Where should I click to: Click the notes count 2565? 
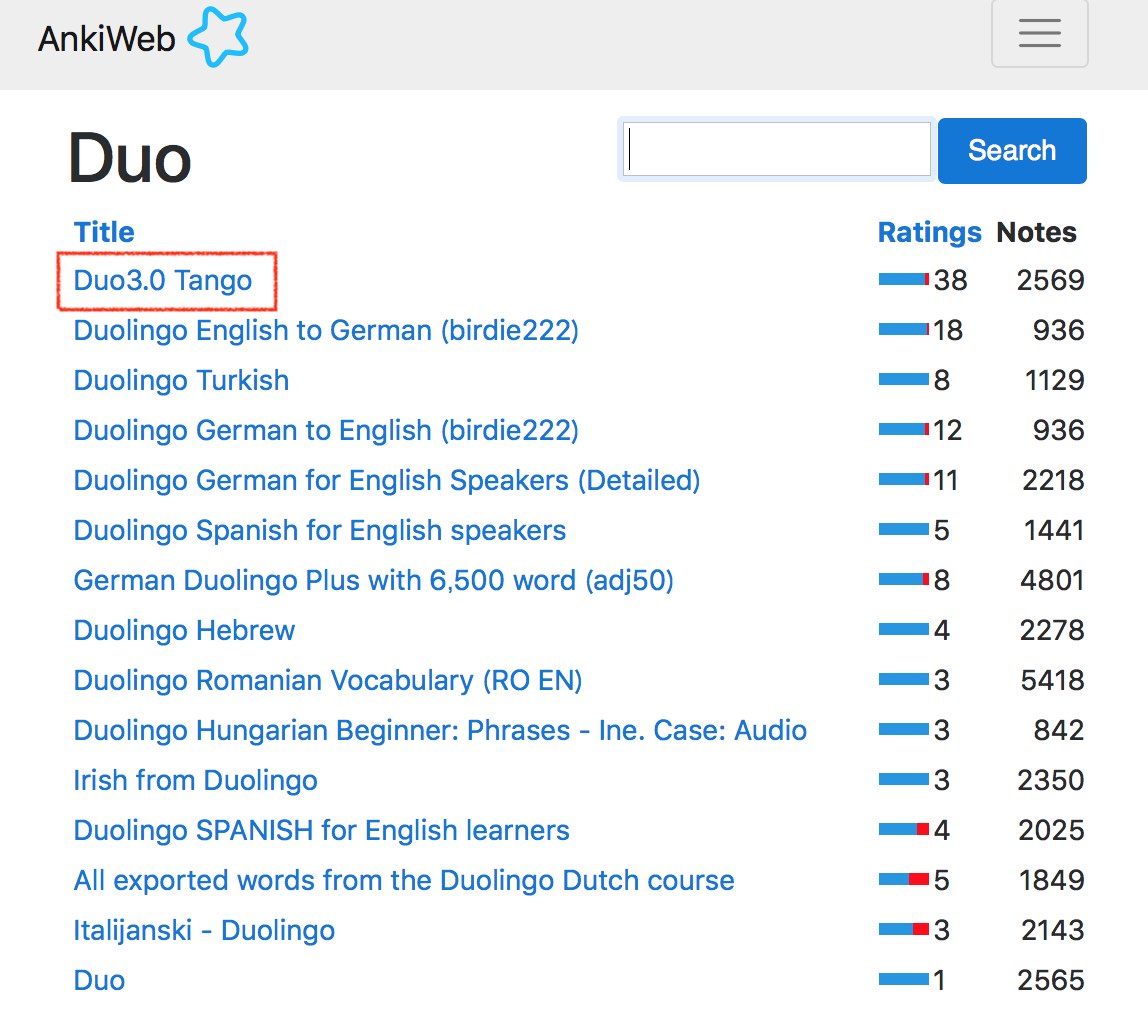(1051, 981)
